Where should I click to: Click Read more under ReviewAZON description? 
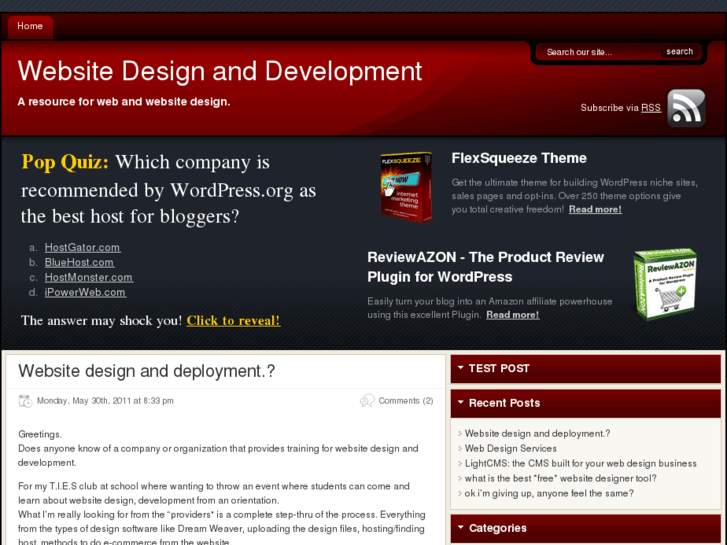tap(513, 314)
